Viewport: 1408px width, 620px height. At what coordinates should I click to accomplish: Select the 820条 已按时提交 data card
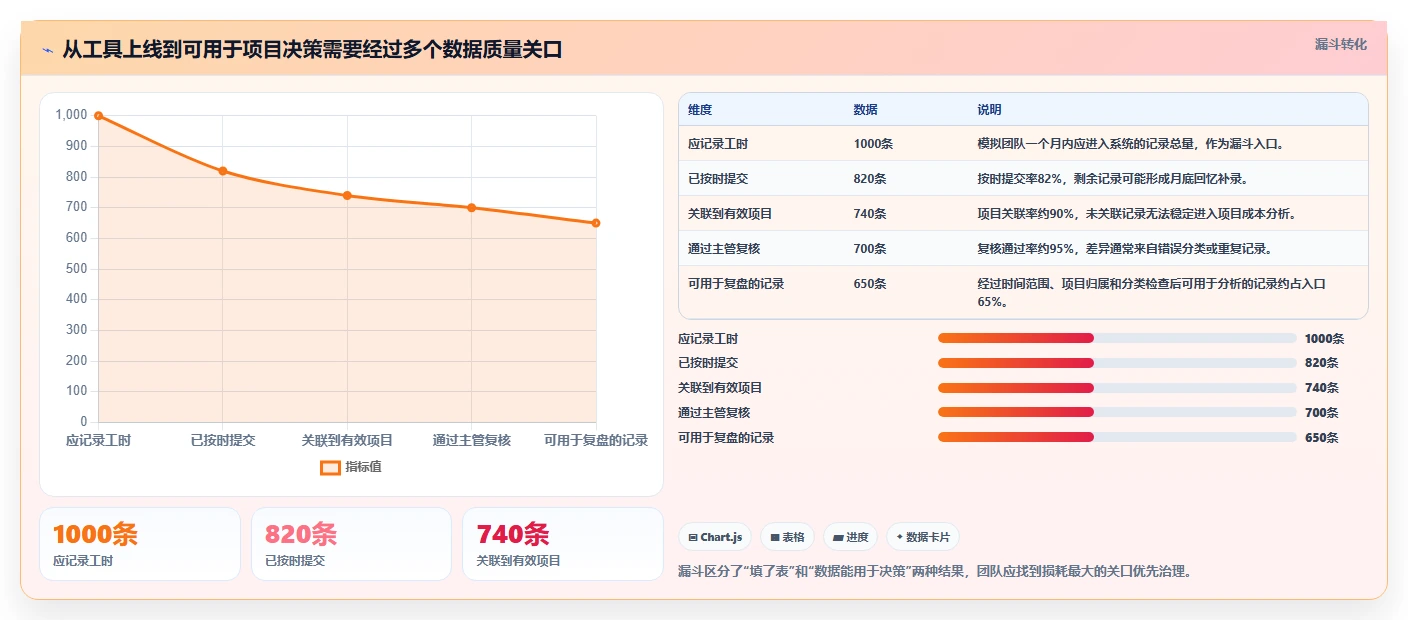352,544
